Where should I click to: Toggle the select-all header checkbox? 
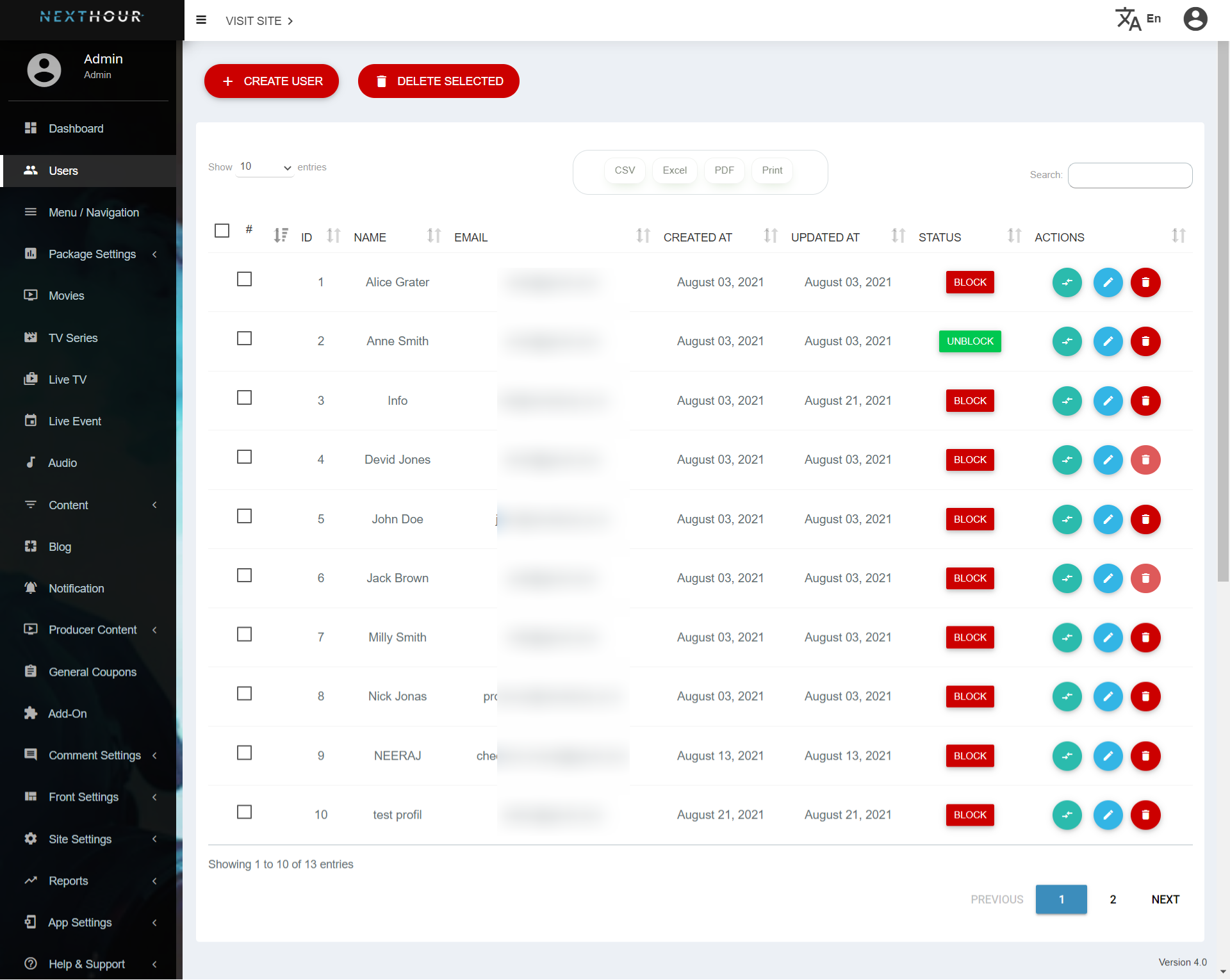[222, 231]
